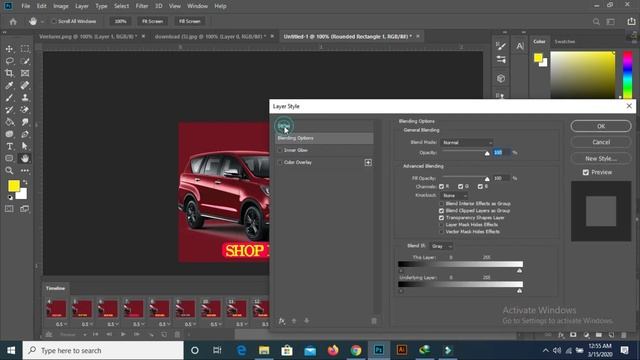Enable the Color Overlay effect
The image size is (640, 360).
pyautogui.click(x=280, y=162)
